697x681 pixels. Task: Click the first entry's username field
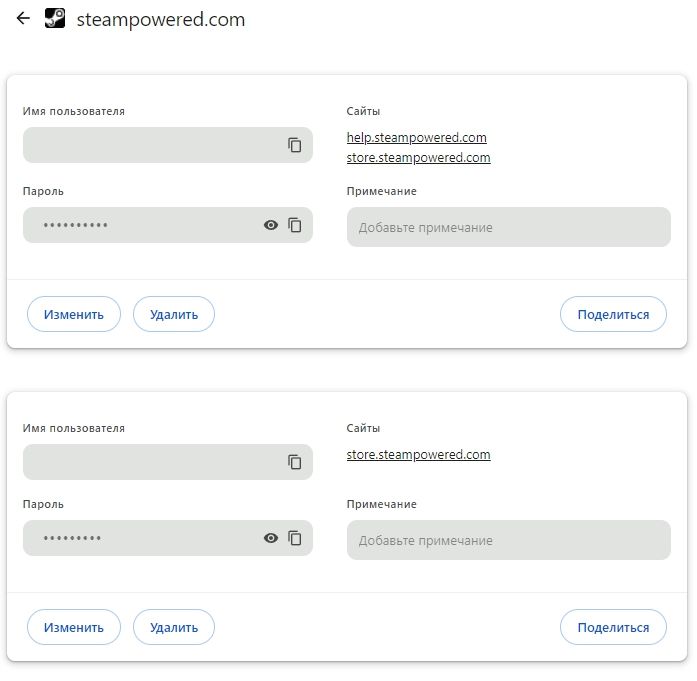168,145
